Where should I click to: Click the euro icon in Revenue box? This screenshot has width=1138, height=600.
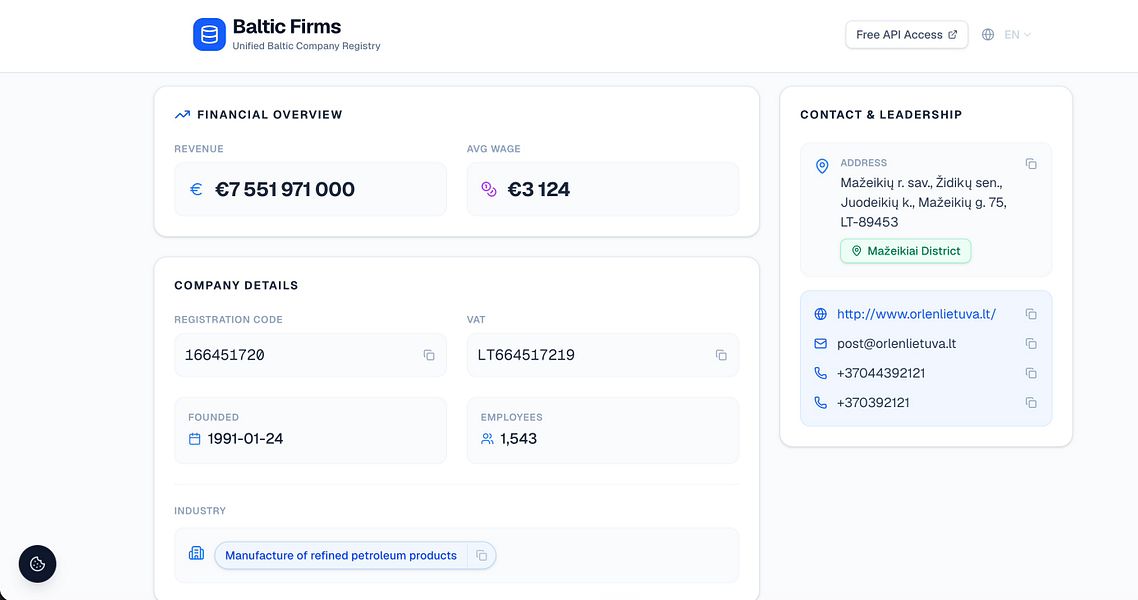[x=196, y=189]
